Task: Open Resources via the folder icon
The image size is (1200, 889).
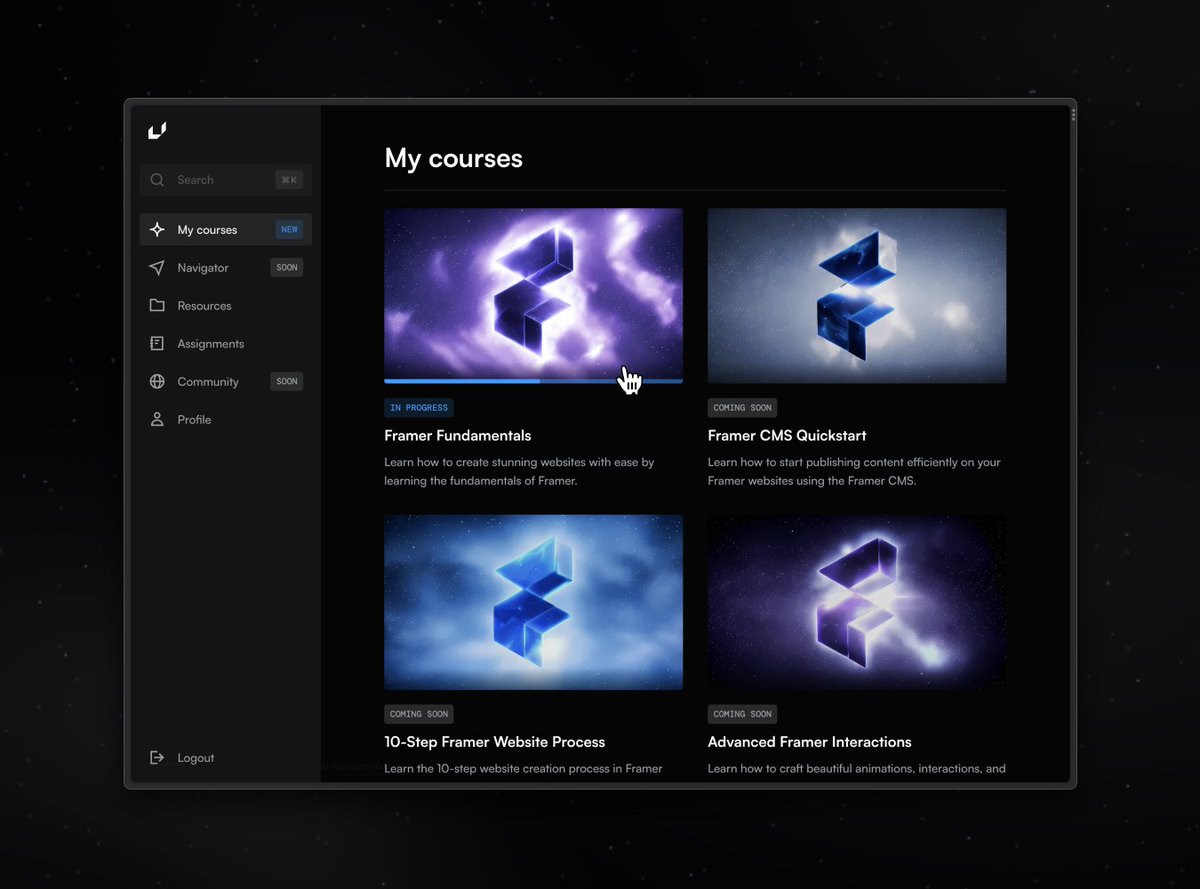Action: pyautogui.click(x=157, y=305)
